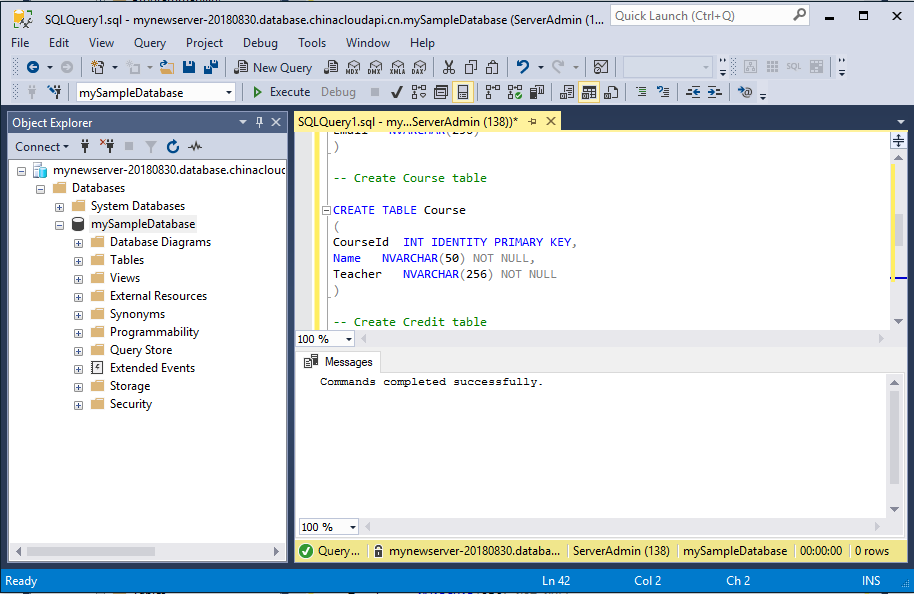Open the Connect dropdown in Object Explorer

(42, 146)
